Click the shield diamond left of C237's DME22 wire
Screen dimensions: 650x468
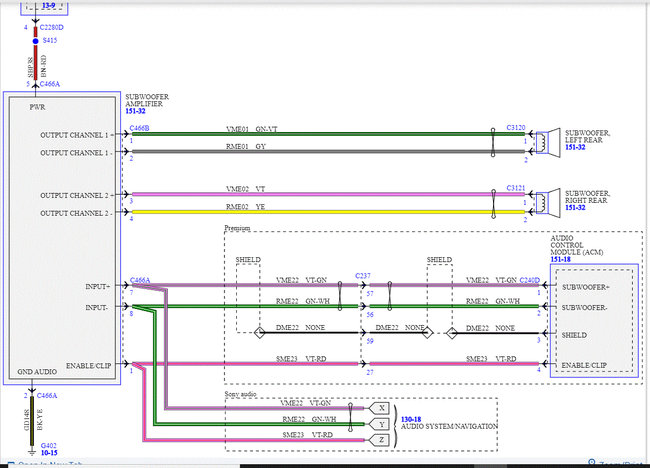click(260, 332)
